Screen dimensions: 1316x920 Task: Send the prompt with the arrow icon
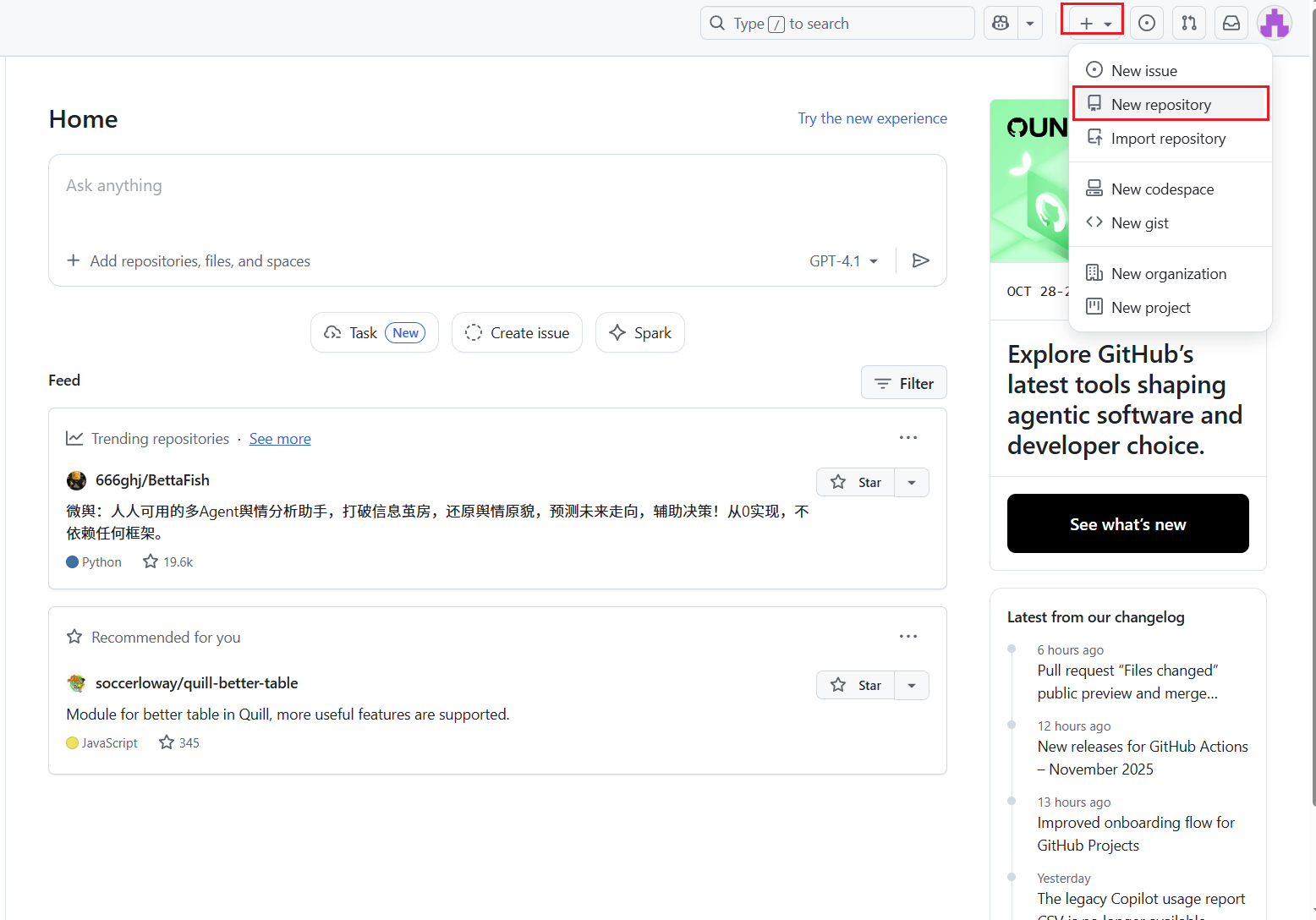pyautogui.click(x=921, y=260)
